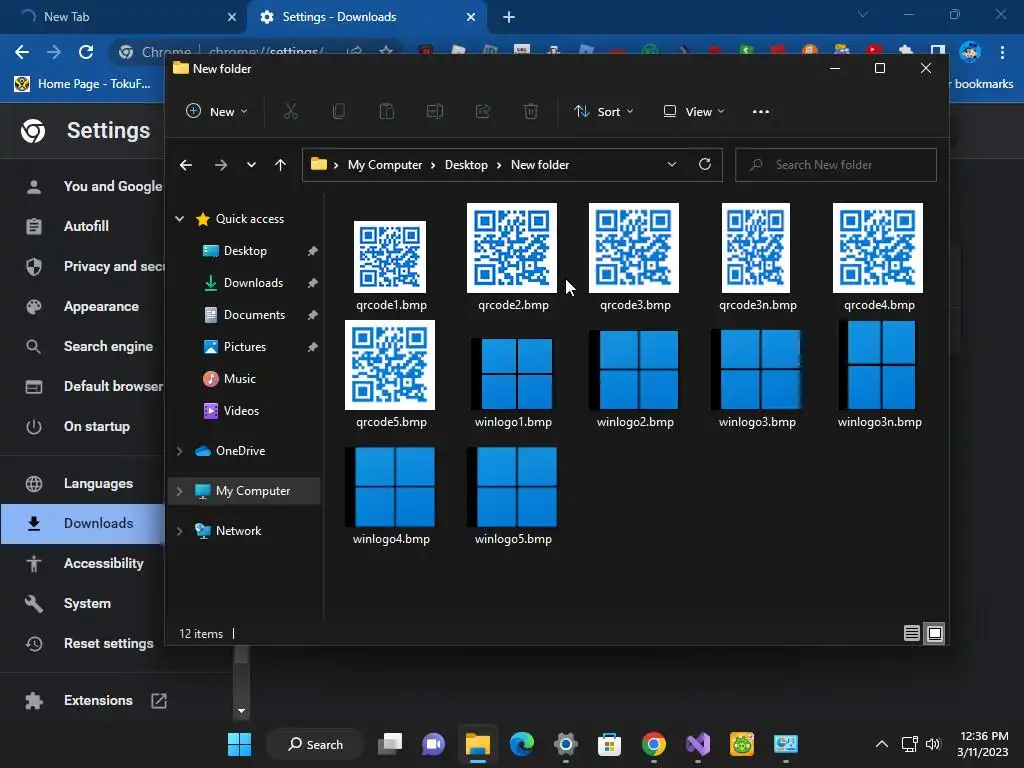Open Home Page - TokuF bookmark
Image resolution: width=1024 pixels, height=768 pixels.
(x=83, y=84)
